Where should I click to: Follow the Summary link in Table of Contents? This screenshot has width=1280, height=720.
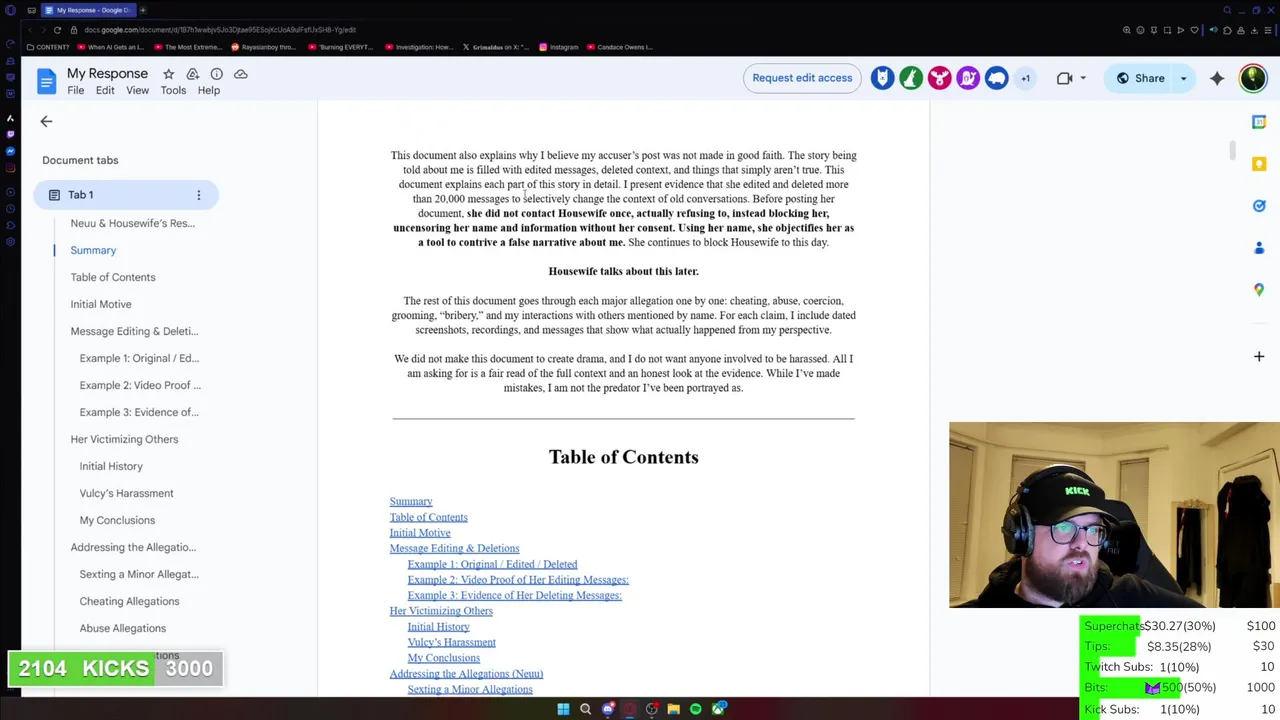click(x=411, y=501)
